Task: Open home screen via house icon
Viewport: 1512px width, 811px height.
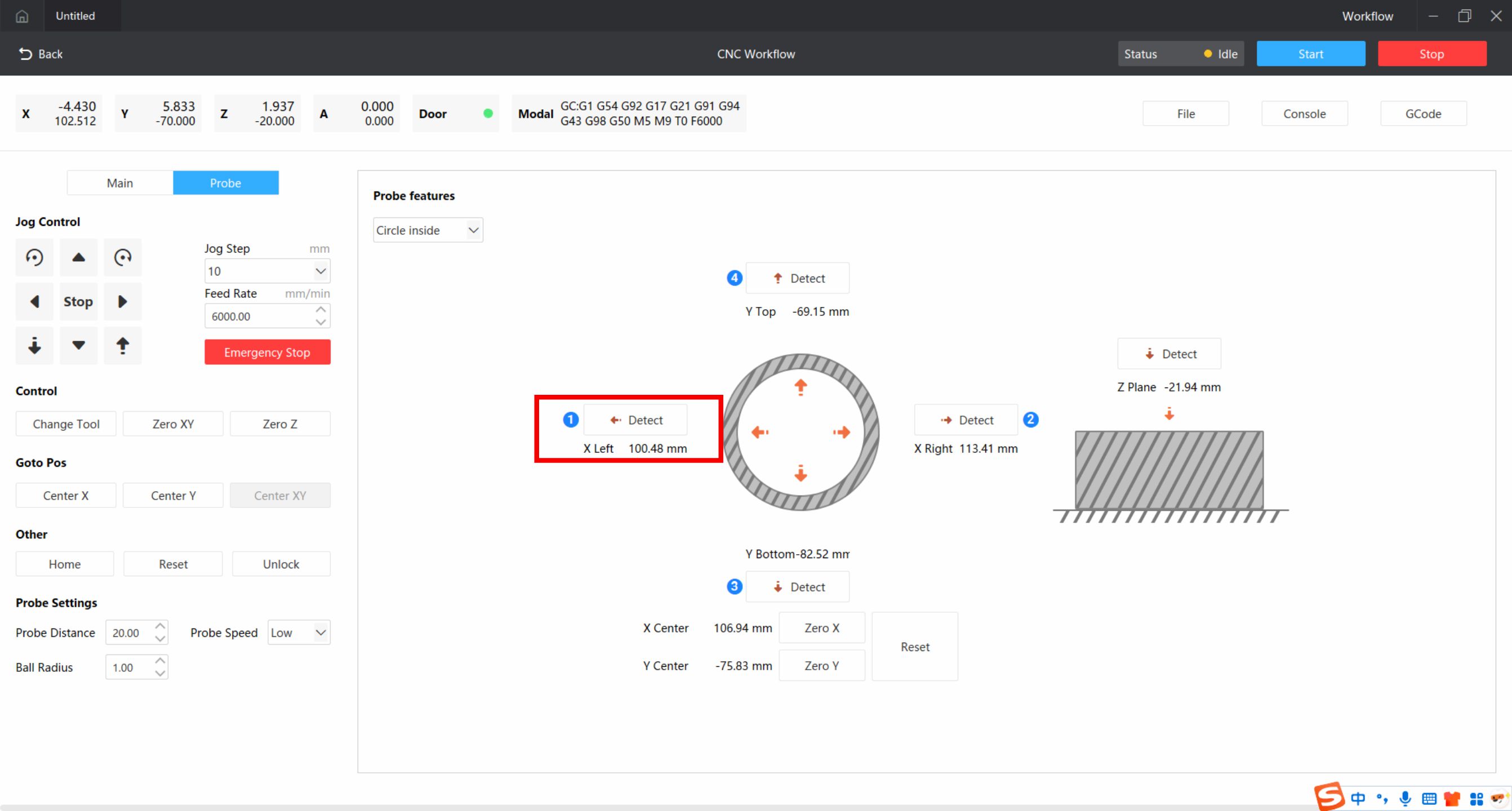Action: pos(22,16)
